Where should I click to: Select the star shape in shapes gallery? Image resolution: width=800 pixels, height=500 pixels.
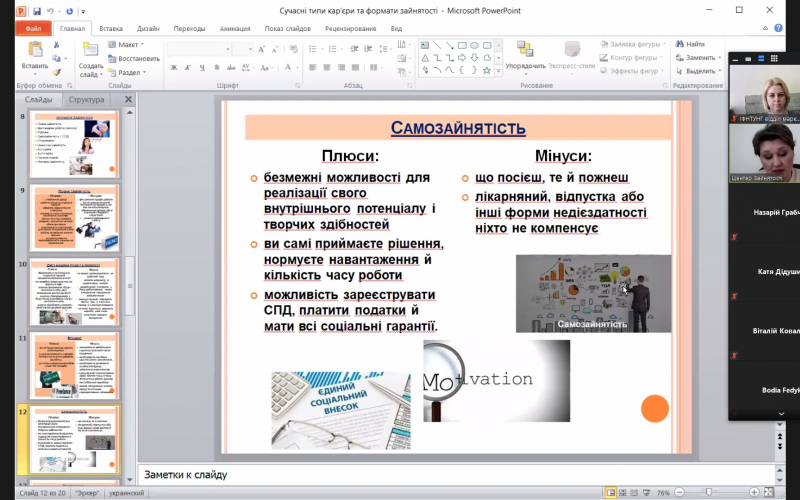[487, 70]
